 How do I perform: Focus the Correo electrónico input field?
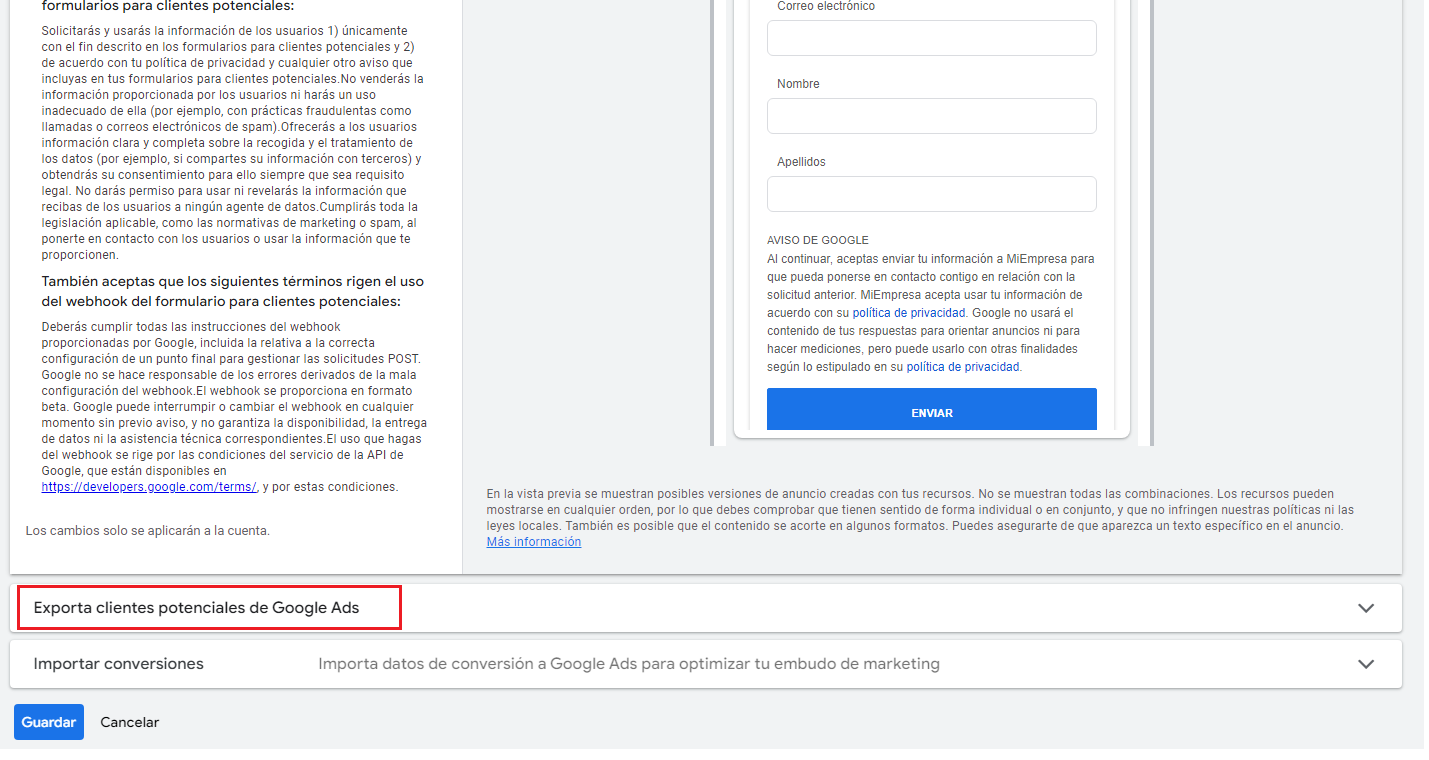[931, 38]
